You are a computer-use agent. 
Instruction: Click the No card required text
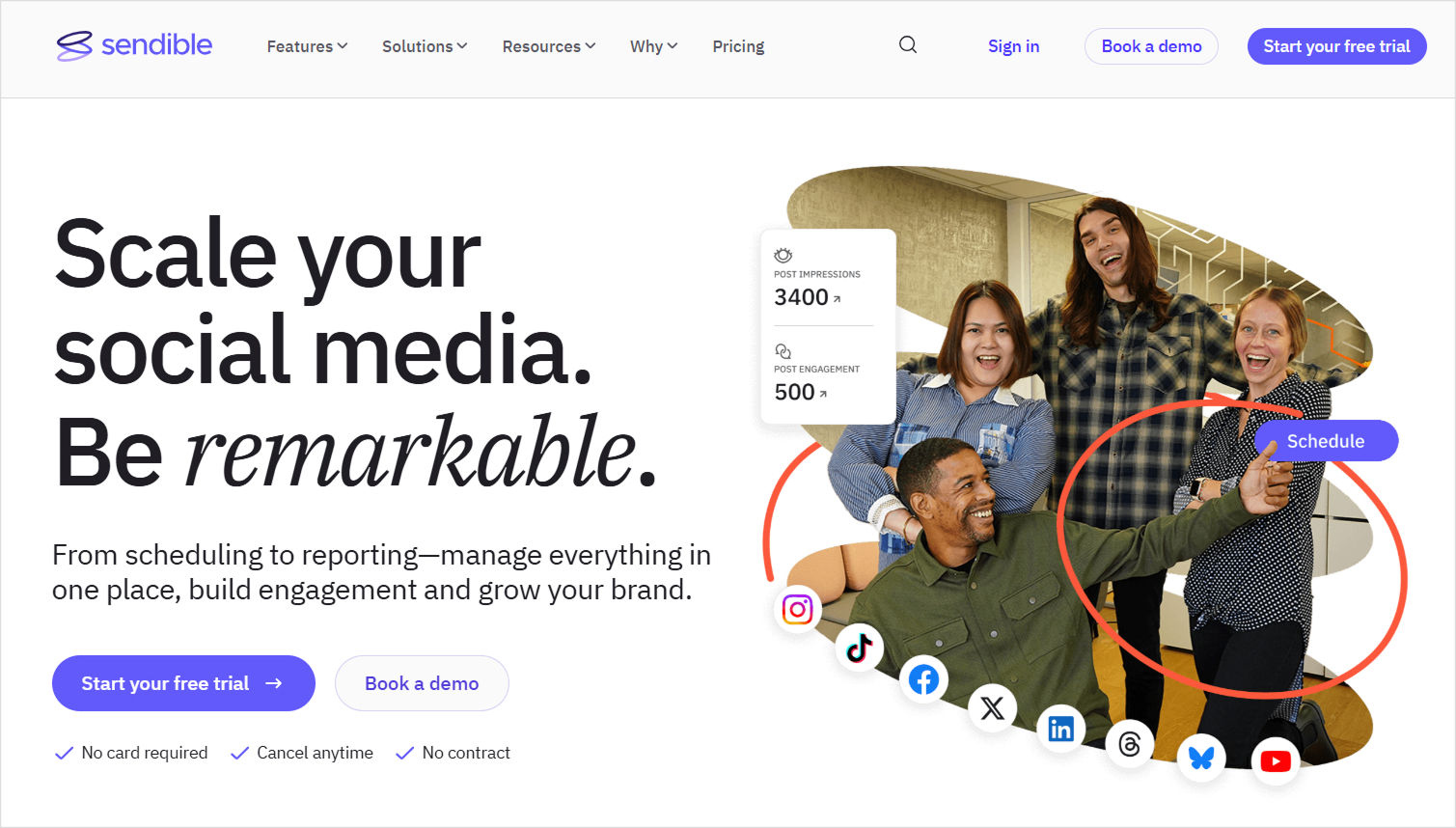(145, 753)
